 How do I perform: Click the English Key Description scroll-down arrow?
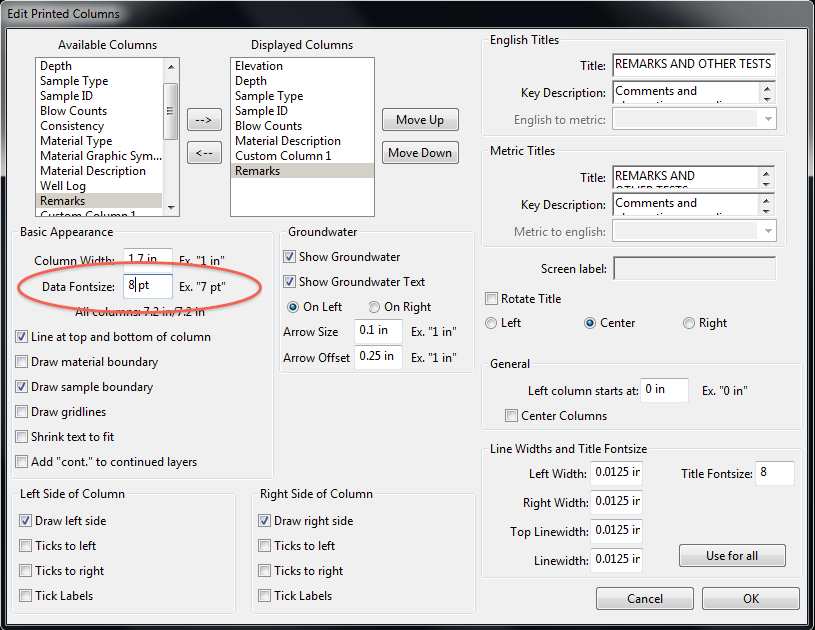pos(767,98)
